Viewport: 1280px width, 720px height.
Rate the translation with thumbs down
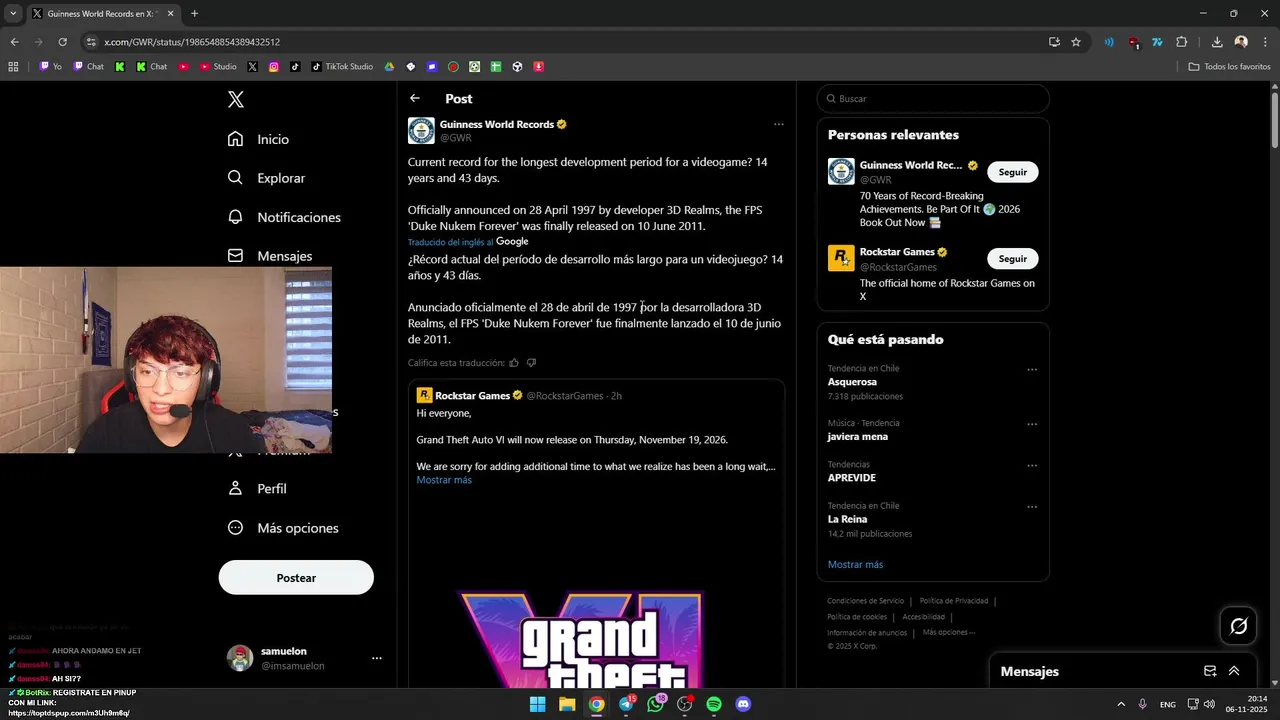point(531,363)
